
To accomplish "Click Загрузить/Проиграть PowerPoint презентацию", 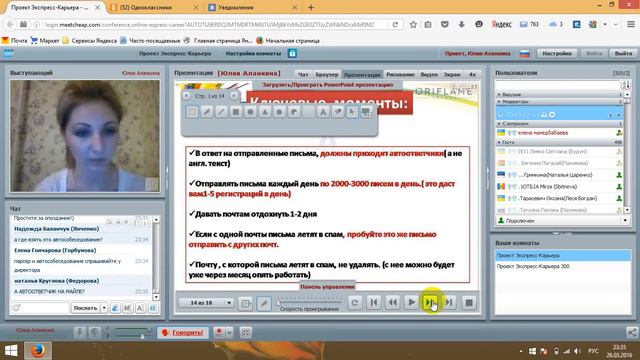I will (327, 85).
